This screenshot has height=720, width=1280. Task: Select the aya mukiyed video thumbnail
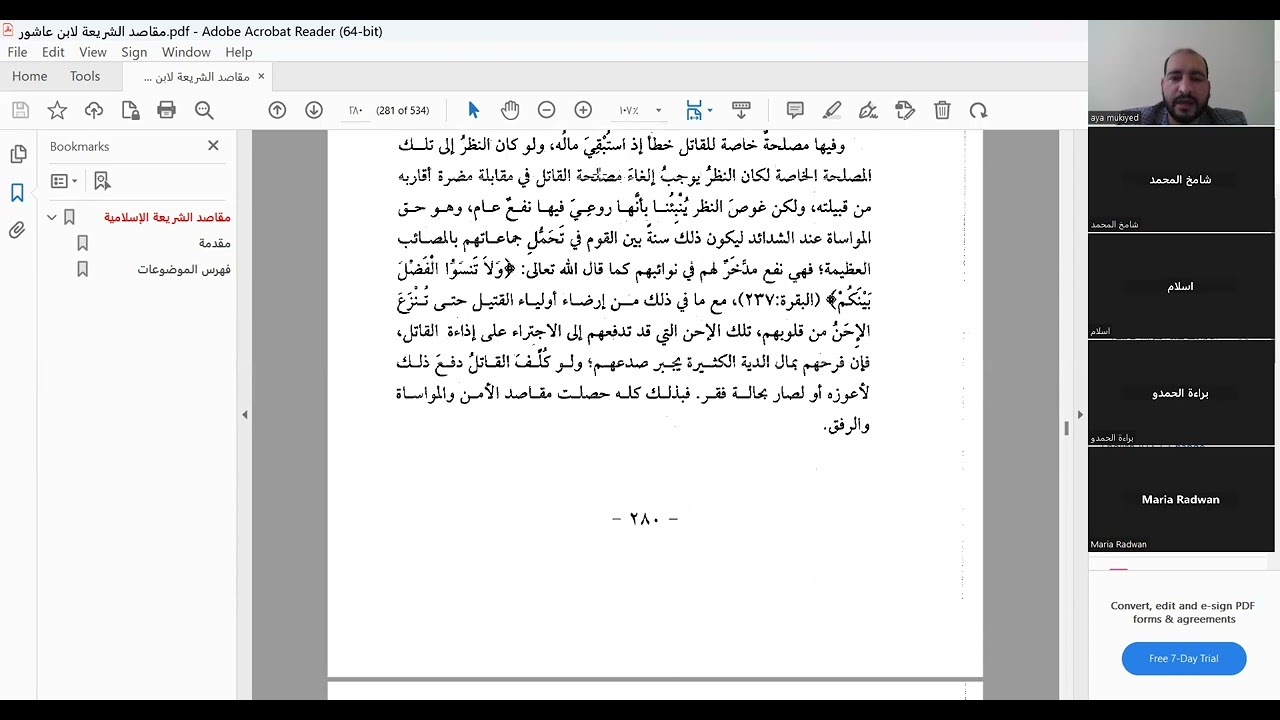(1182, 72)
